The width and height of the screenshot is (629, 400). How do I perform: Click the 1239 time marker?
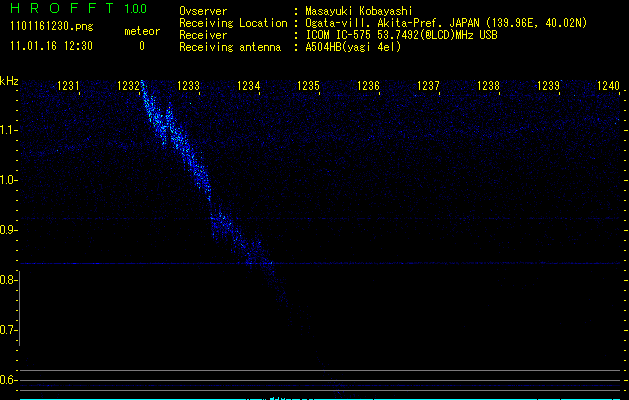548,85
